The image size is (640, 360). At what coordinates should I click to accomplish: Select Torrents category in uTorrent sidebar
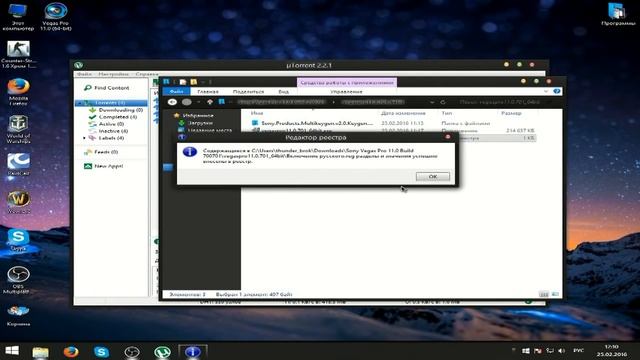pyautogui.click(x=111, y=102)
